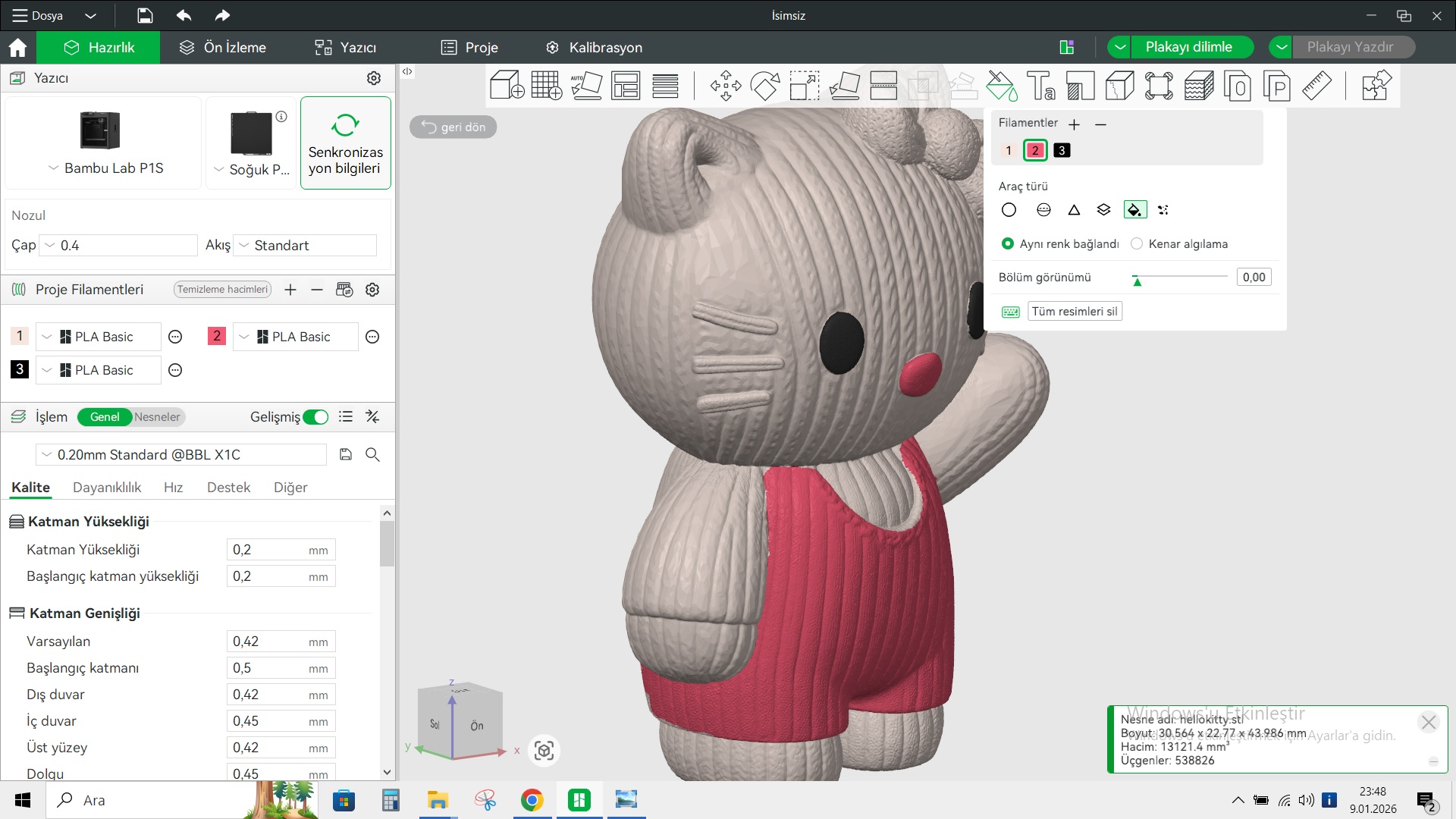Image resolution: width=1456 pixels, height=819 pixels.
Task: Select the Measure ruler tool
Action: tap(1316, 85)
